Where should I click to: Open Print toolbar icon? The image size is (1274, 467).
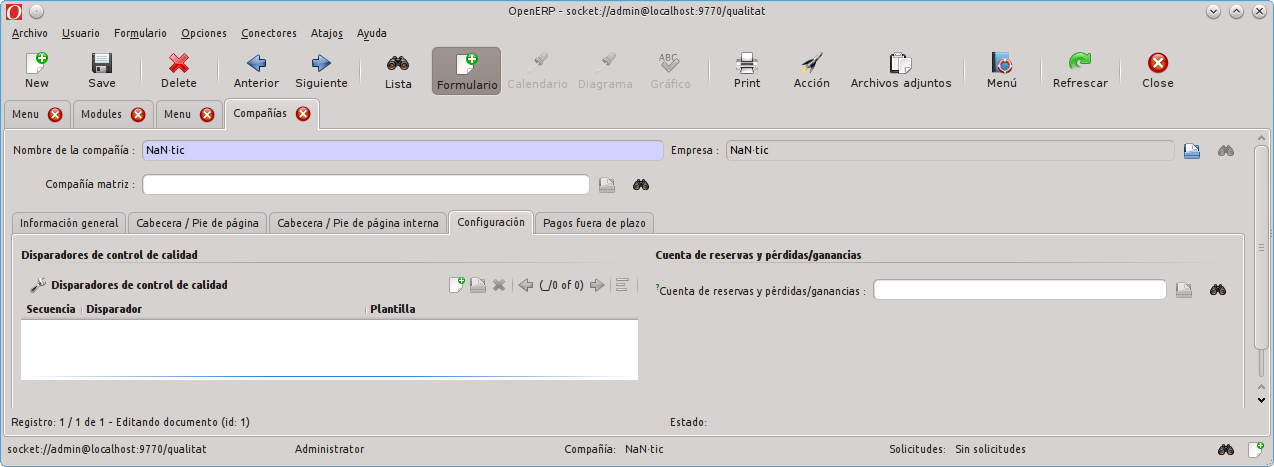(747, 63)
